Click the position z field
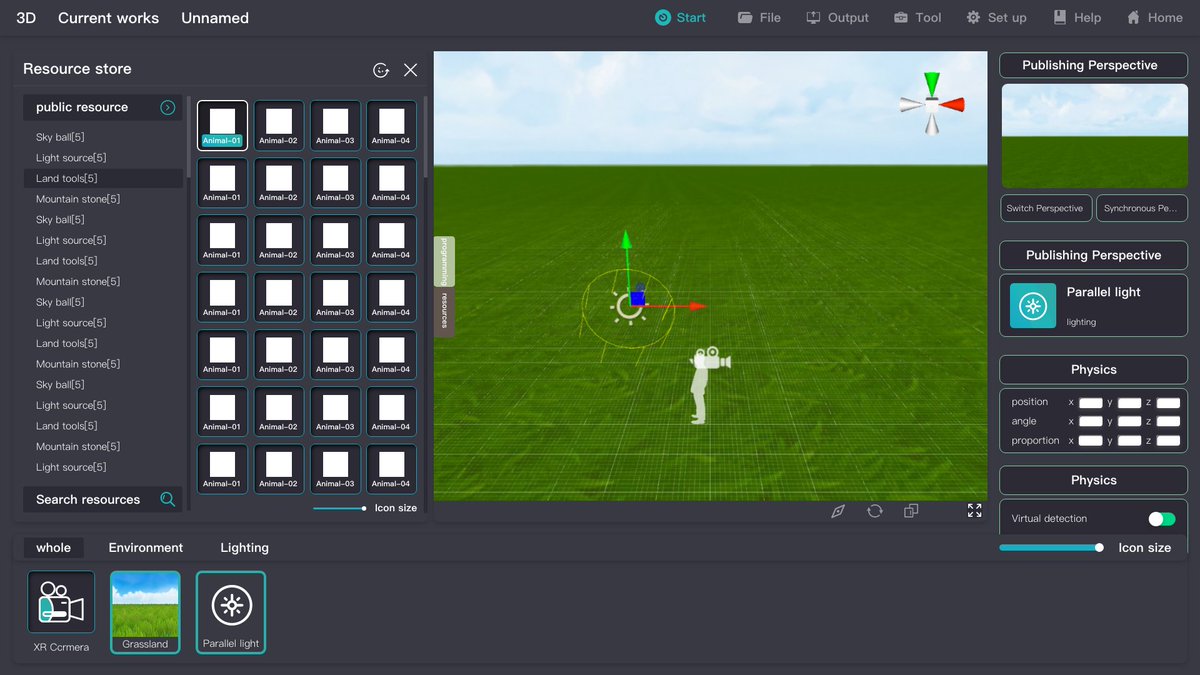Image resolution: width=1200 pixels, height=675 pixels. [x=1168, y=403]
